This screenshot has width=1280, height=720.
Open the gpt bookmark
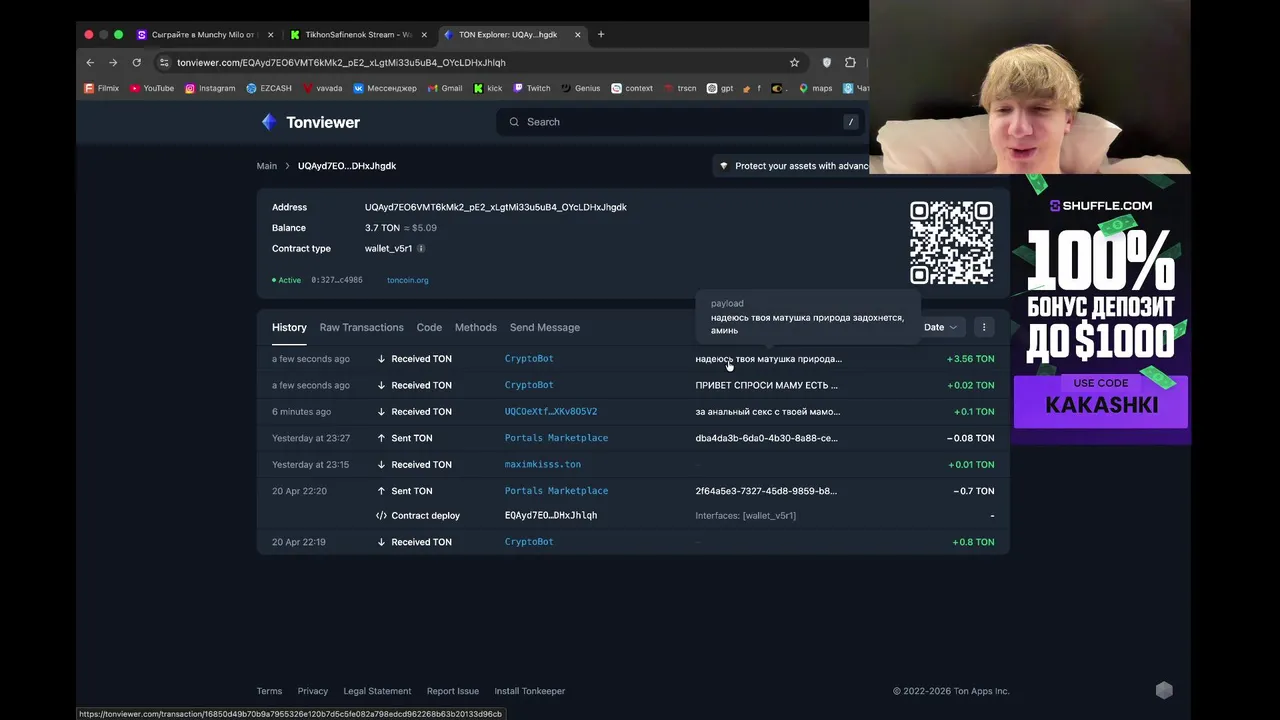720,88
